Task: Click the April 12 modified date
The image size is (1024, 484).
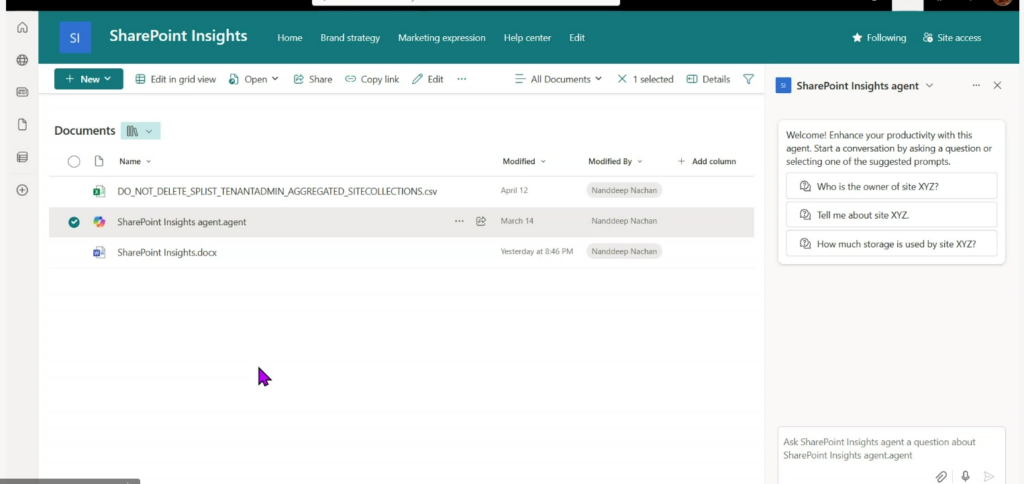Action: coord(514,191)
